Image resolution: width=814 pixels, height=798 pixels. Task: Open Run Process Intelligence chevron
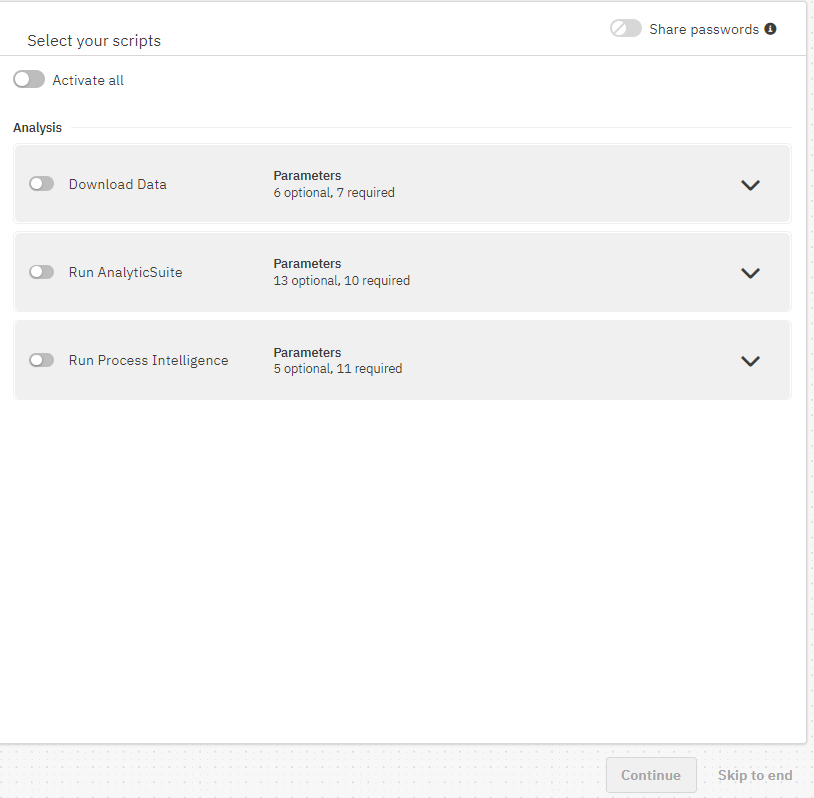(750, 361)
